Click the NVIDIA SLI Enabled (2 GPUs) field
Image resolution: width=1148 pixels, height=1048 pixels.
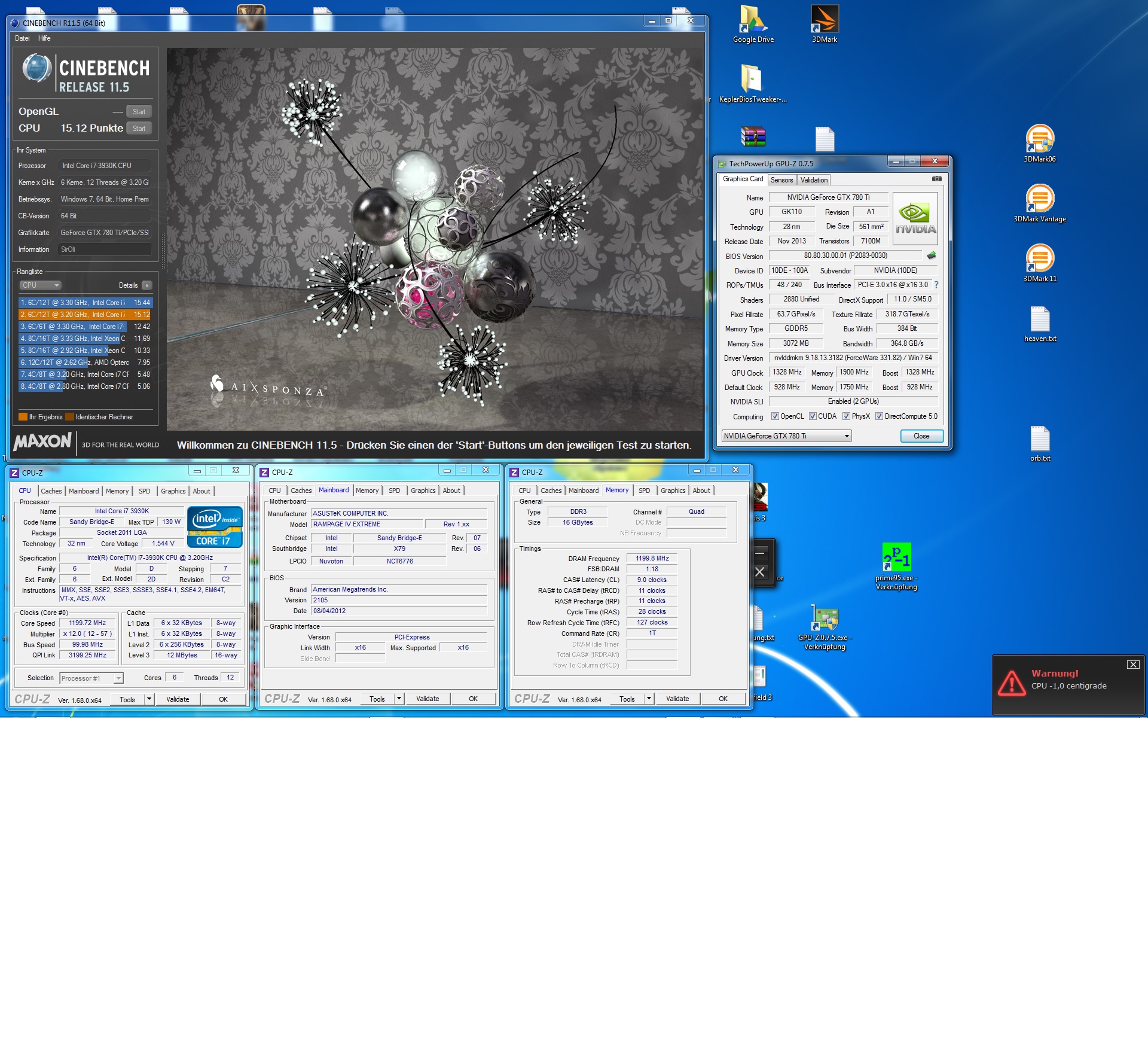853,401
